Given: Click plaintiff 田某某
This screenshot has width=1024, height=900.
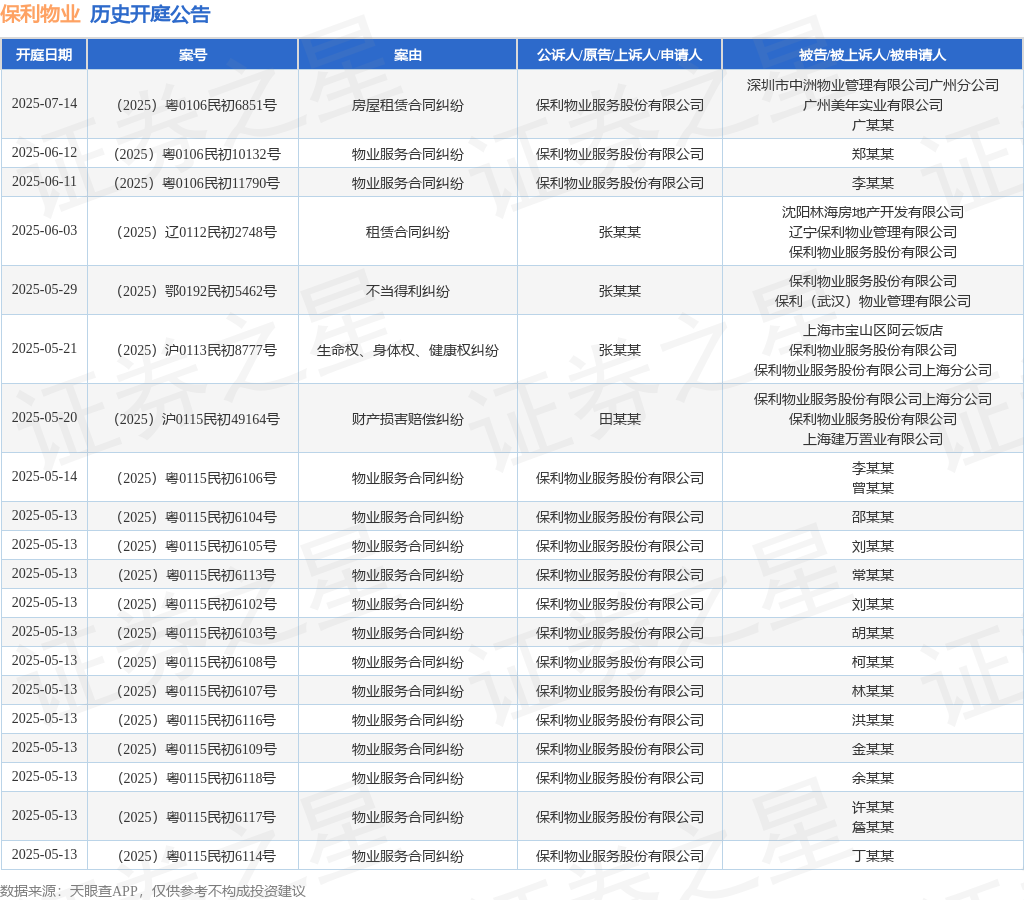Looking at the screenshot, I should 619,419.
